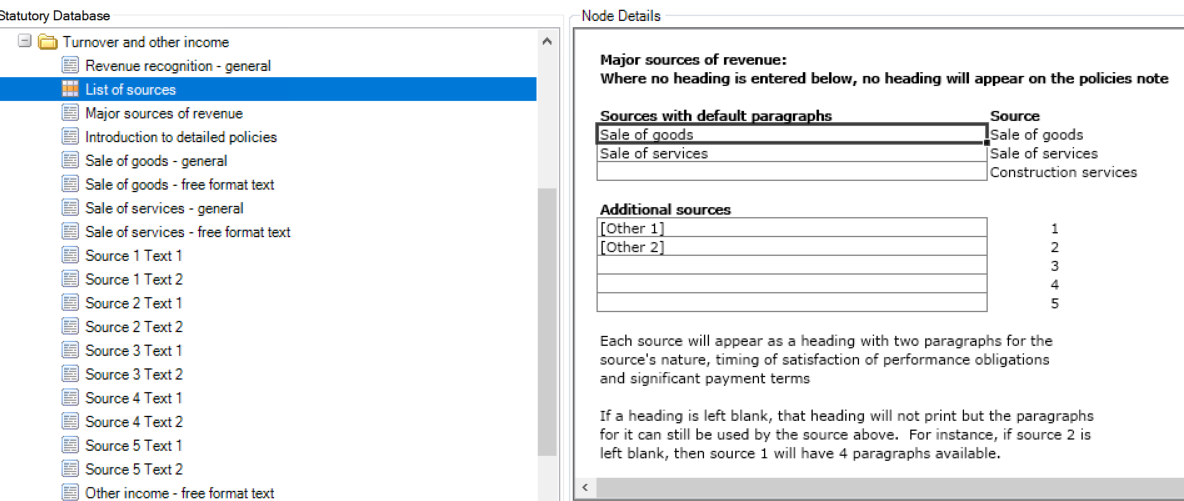Open Other income - free format text node
This screenshot has height=501, width=1184.
pyautogui.click(x=180, y=493)
